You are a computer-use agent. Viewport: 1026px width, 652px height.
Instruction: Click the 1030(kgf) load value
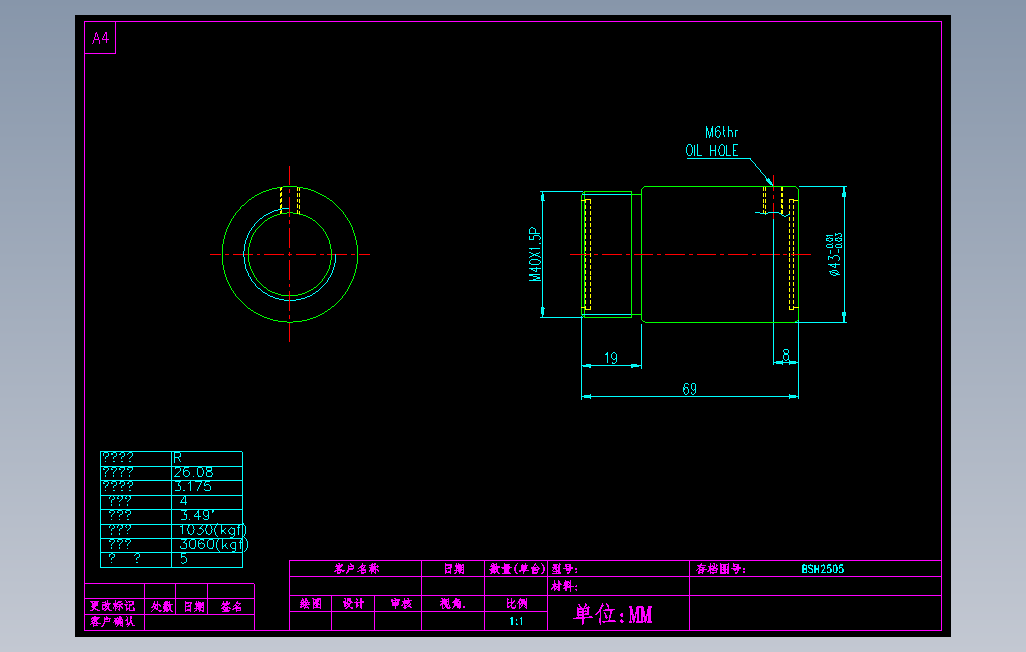[213, 530]
